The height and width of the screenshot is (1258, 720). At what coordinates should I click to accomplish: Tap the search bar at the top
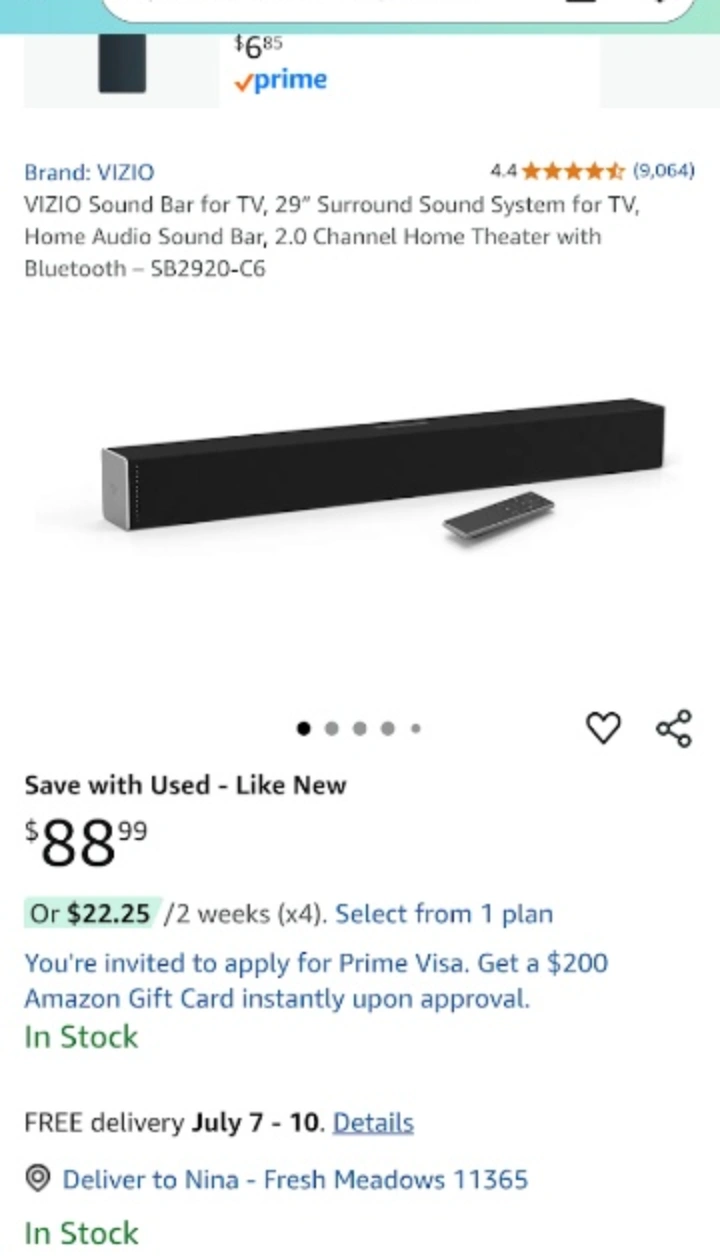[398, 8]
